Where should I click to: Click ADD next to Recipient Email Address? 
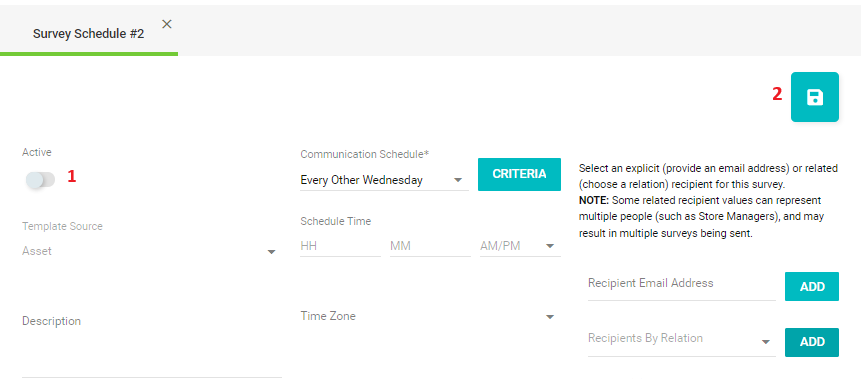812,287
